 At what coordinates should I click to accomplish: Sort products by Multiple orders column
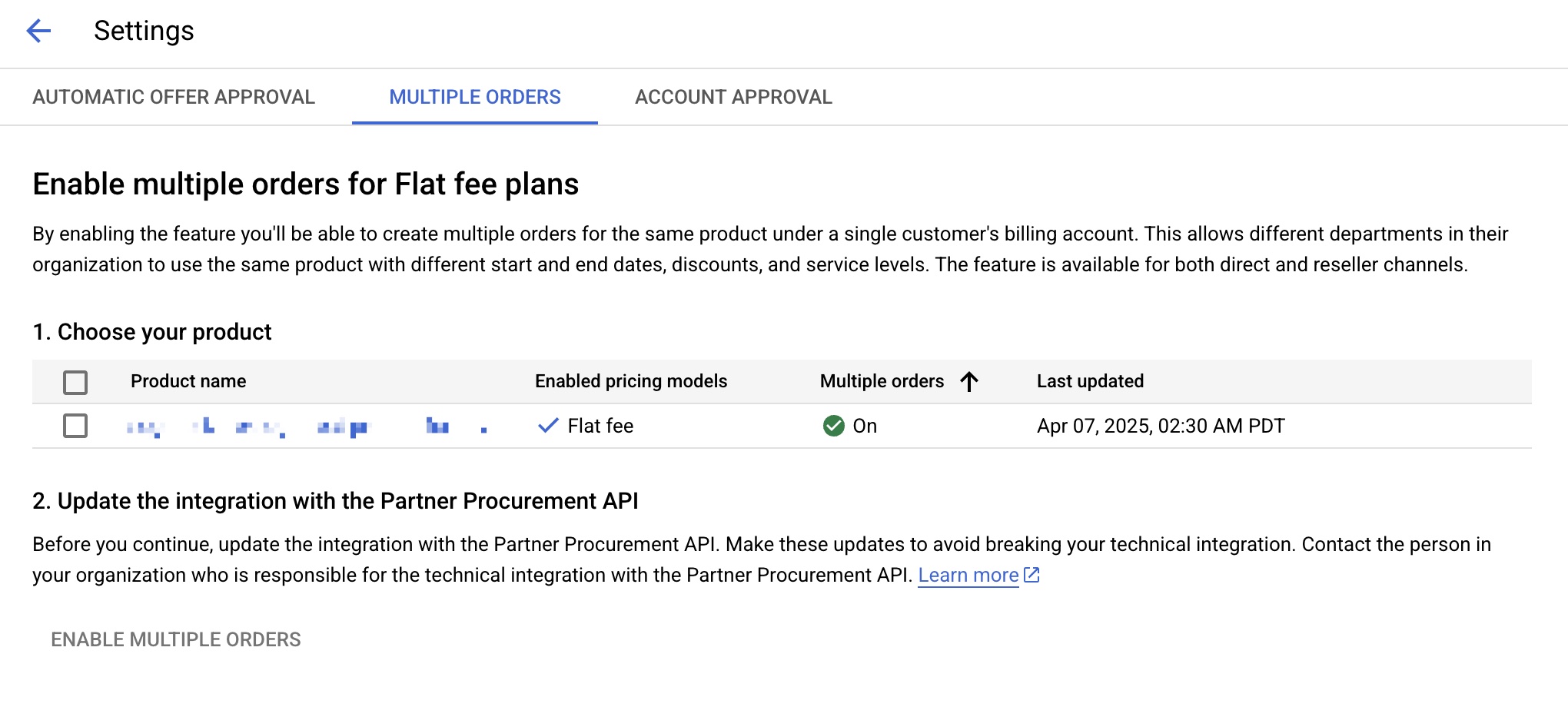[x=882, y=380]
